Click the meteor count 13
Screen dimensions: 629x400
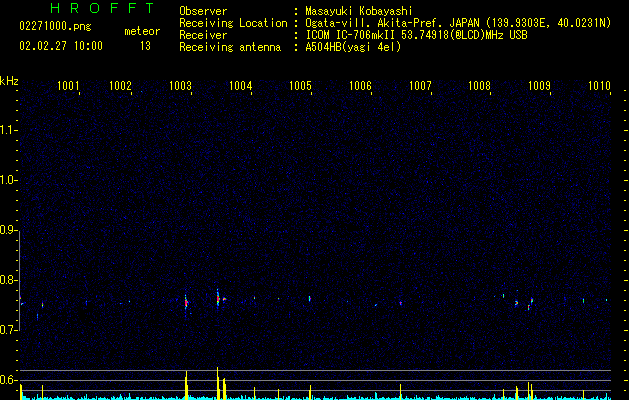145,46
